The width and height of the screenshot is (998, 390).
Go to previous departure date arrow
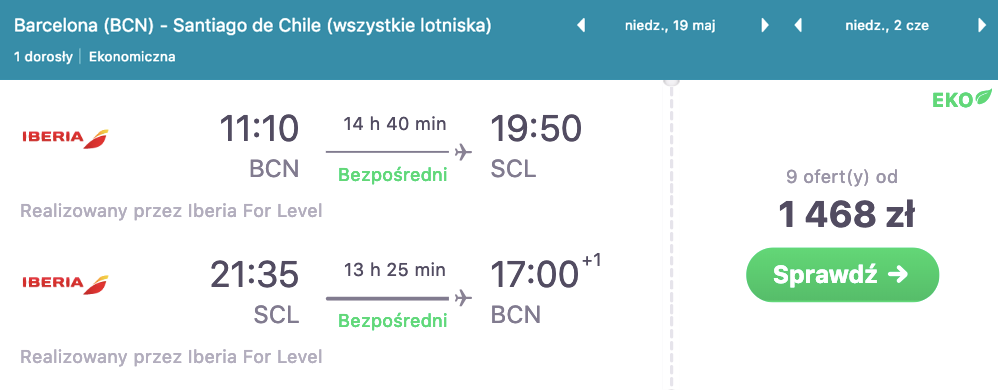(x=580, y=25)
